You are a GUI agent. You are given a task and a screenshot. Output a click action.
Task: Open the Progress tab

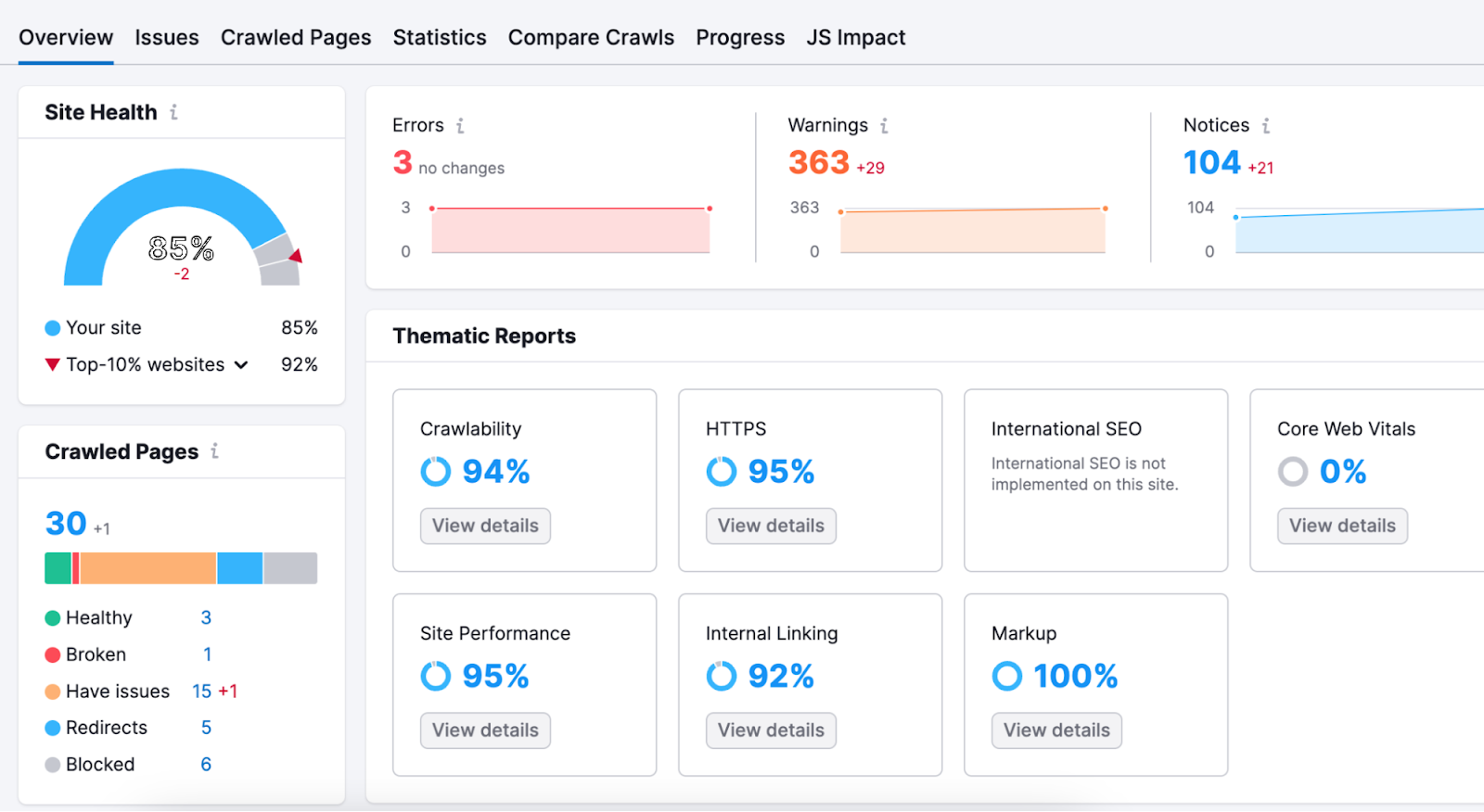tap(740, 38)
